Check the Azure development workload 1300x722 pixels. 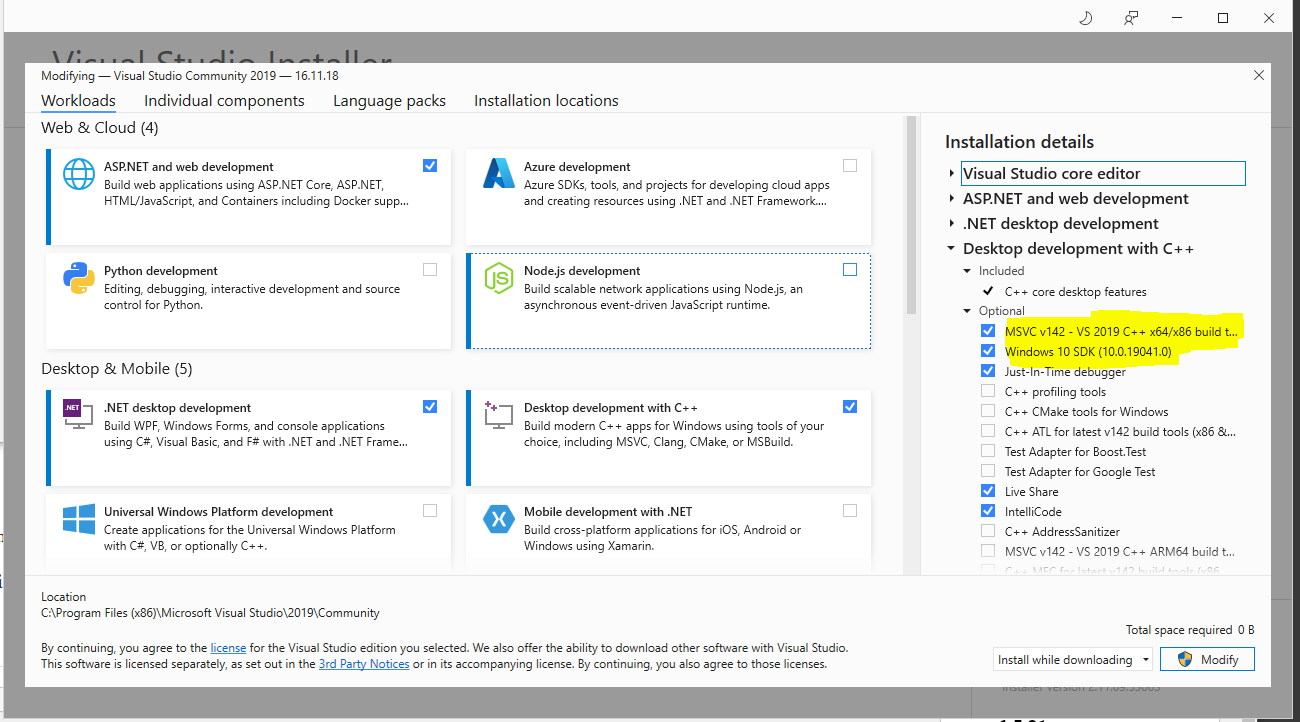(850, 166)
